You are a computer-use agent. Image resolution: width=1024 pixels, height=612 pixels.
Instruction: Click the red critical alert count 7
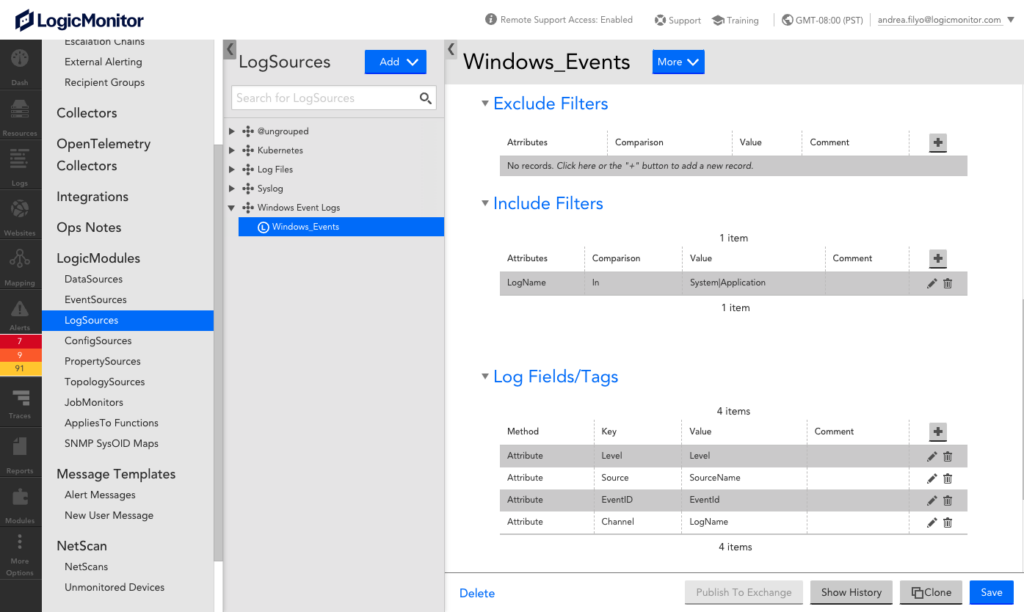[x=20, y=341]
